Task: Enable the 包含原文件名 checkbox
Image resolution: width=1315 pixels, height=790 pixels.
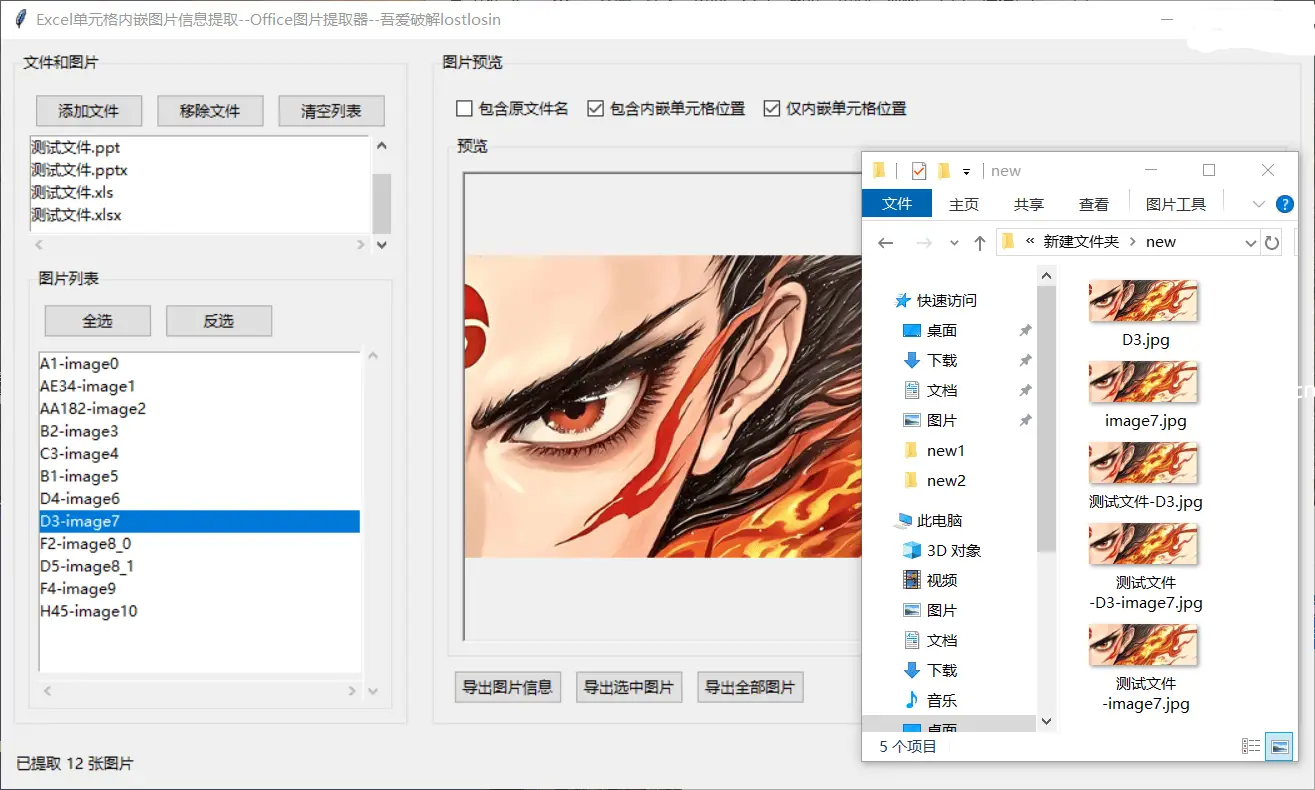Action: (464, 109)
